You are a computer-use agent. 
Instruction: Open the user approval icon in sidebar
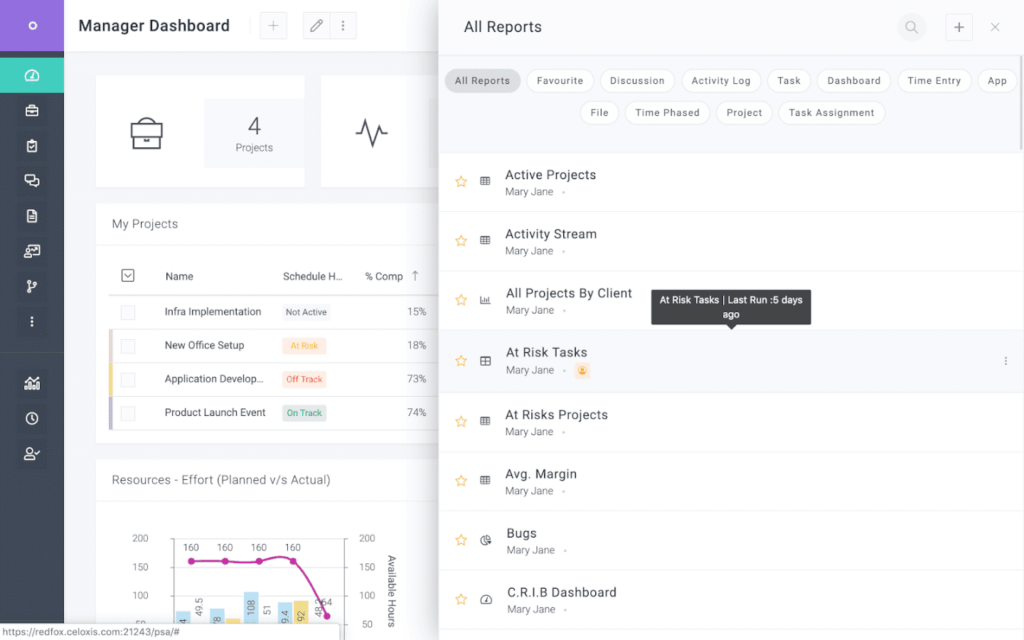tap(31, 453)
